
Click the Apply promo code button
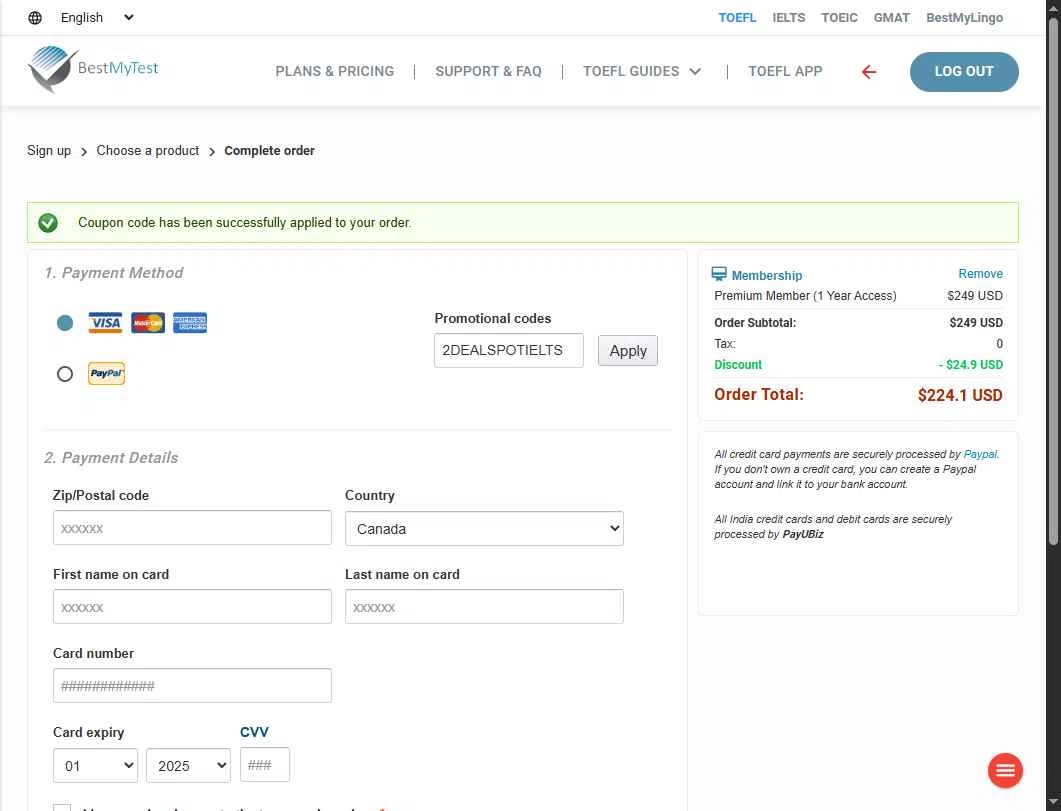(627, 350)
